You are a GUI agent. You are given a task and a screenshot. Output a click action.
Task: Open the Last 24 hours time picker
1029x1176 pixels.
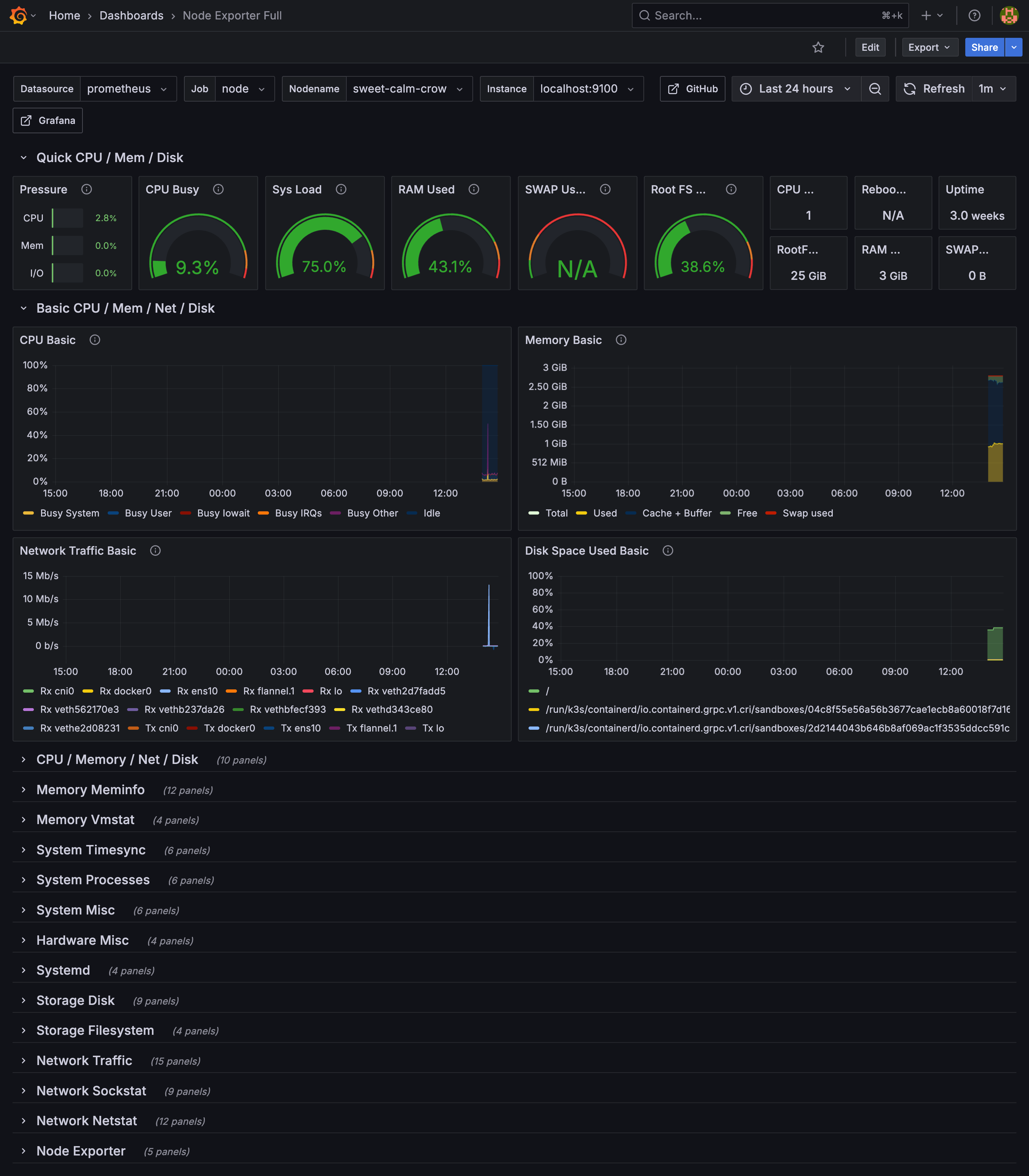click(x=796, y=89)
